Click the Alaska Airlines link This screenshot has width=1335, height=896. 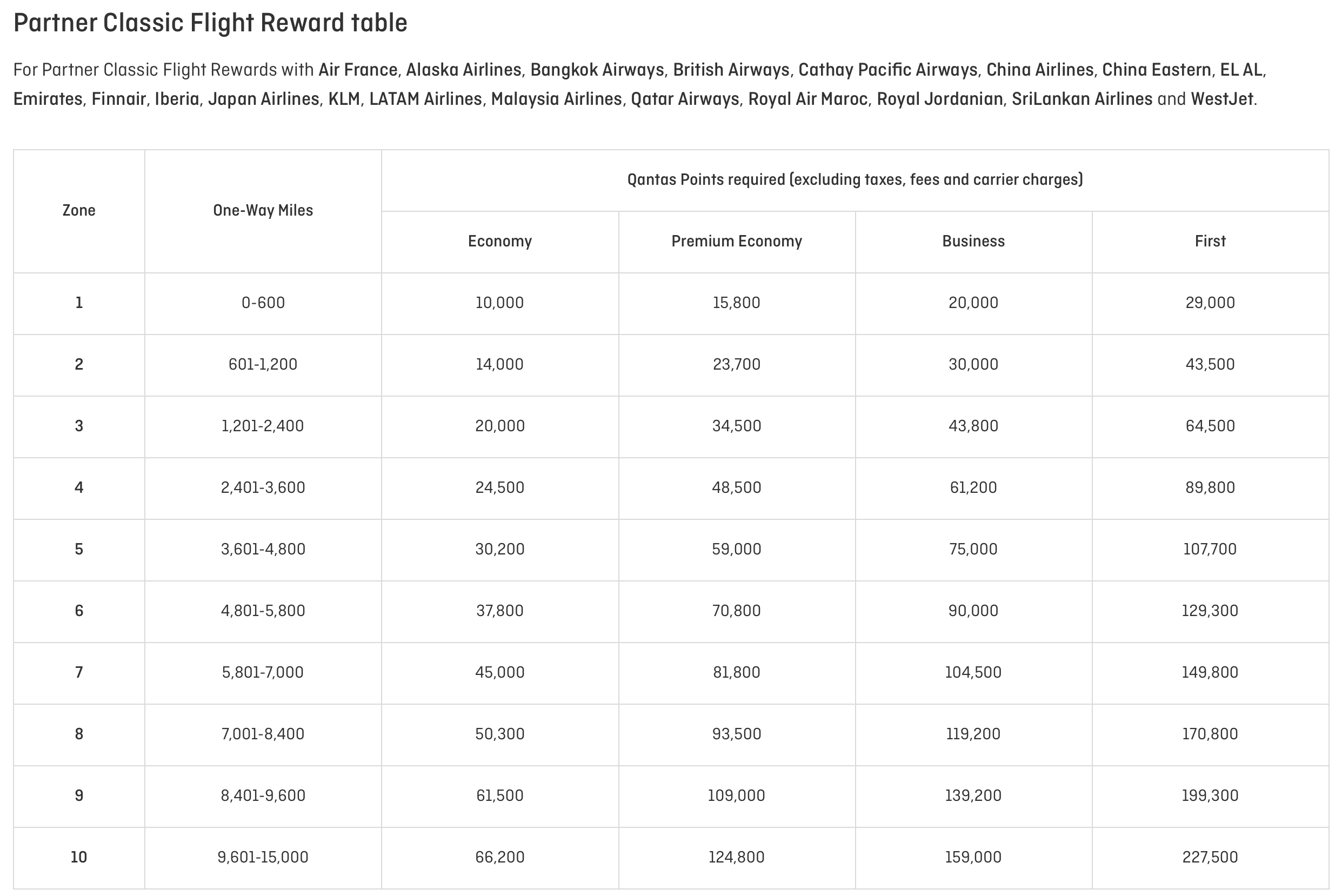(x=464, y=70)
